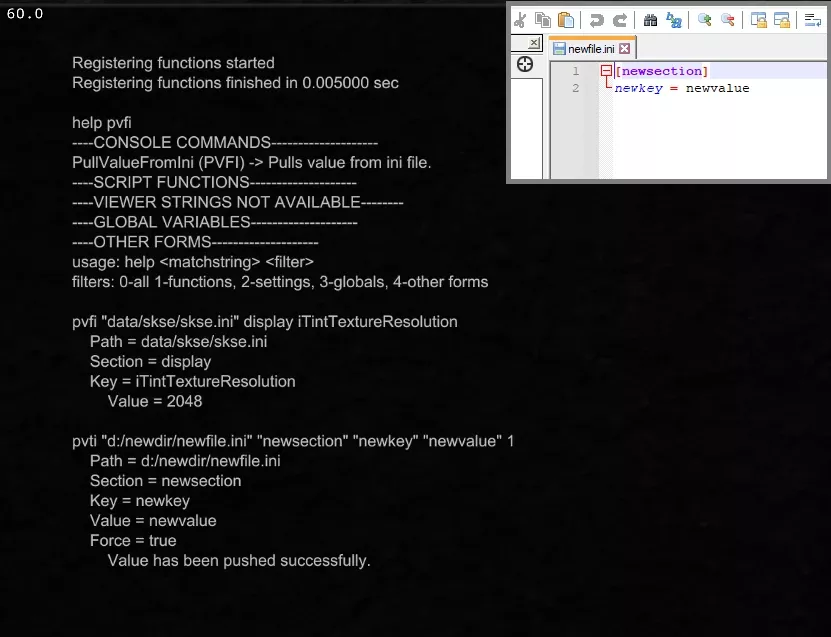
Task: Click the '60.0' FPS counter
Action: click(x=25, y=14)
